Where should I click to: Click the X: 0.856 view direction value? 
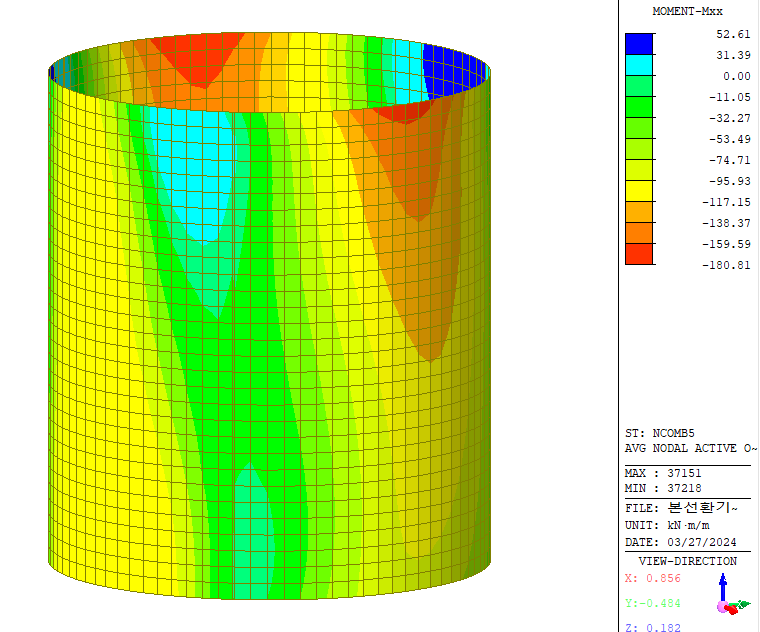(x=653, y=578)
